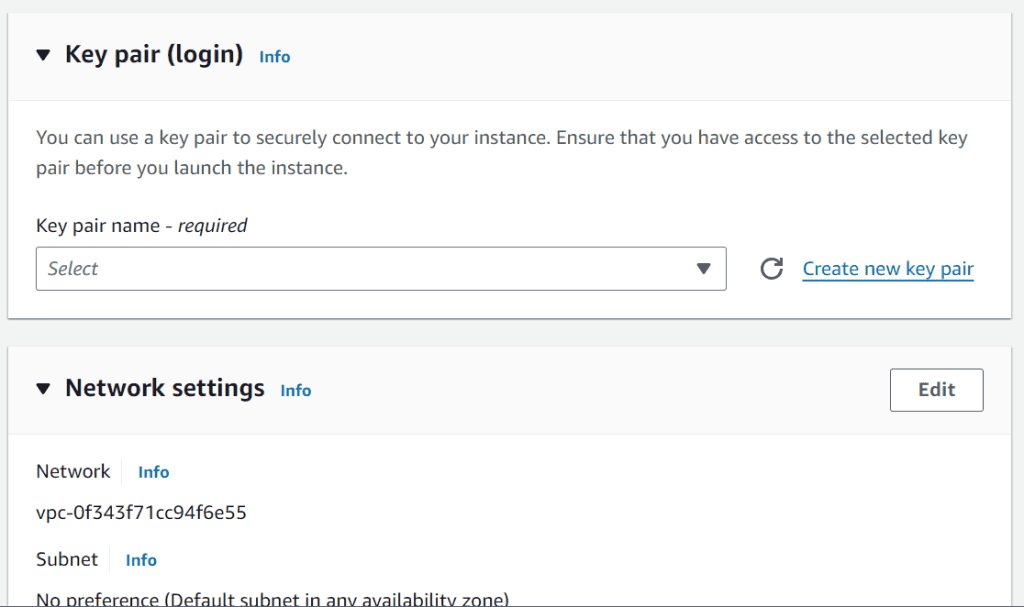Click the reload icon near Create new key pair

coord(772,268)
